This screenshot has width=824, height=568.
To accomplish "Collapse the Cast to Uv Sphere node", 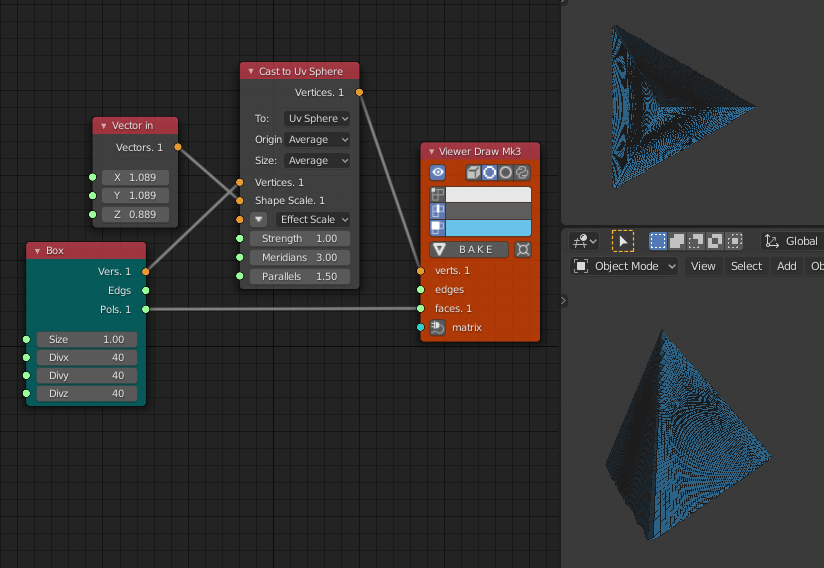I will 251,71.
